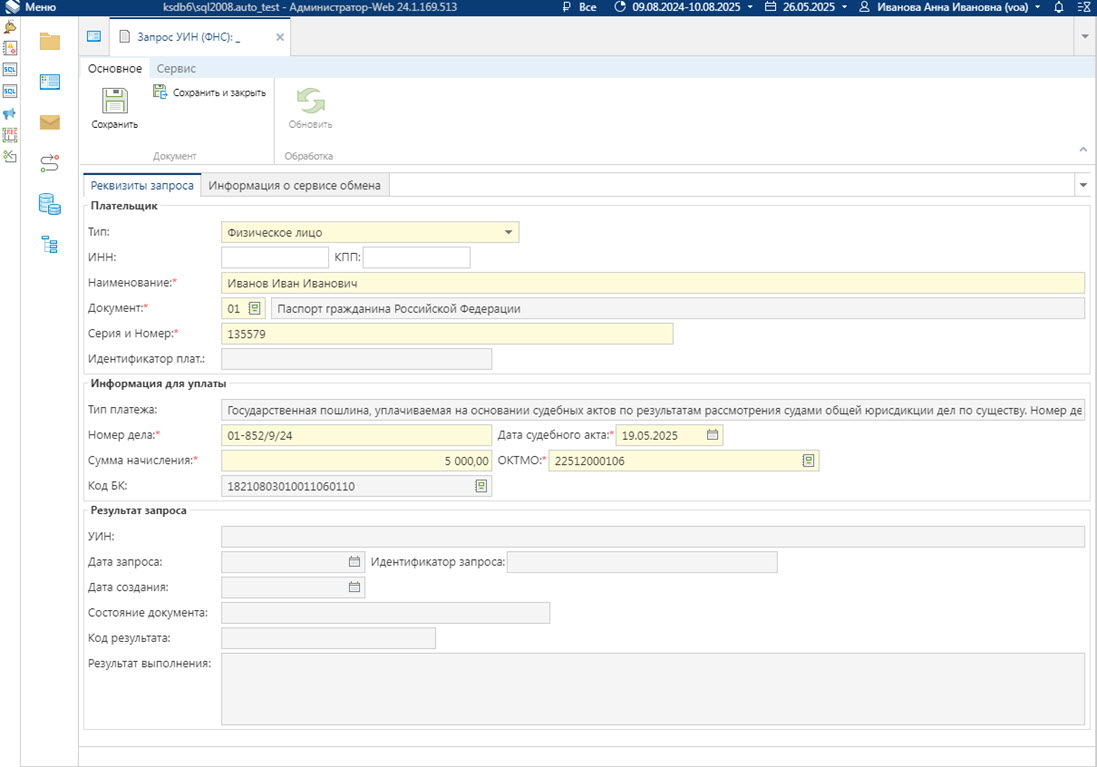Viewport: 1097px width, 767px height.
Task: Open the Дата запроса calendar icon
Action: pyautogui.click(x=355, y=562)
